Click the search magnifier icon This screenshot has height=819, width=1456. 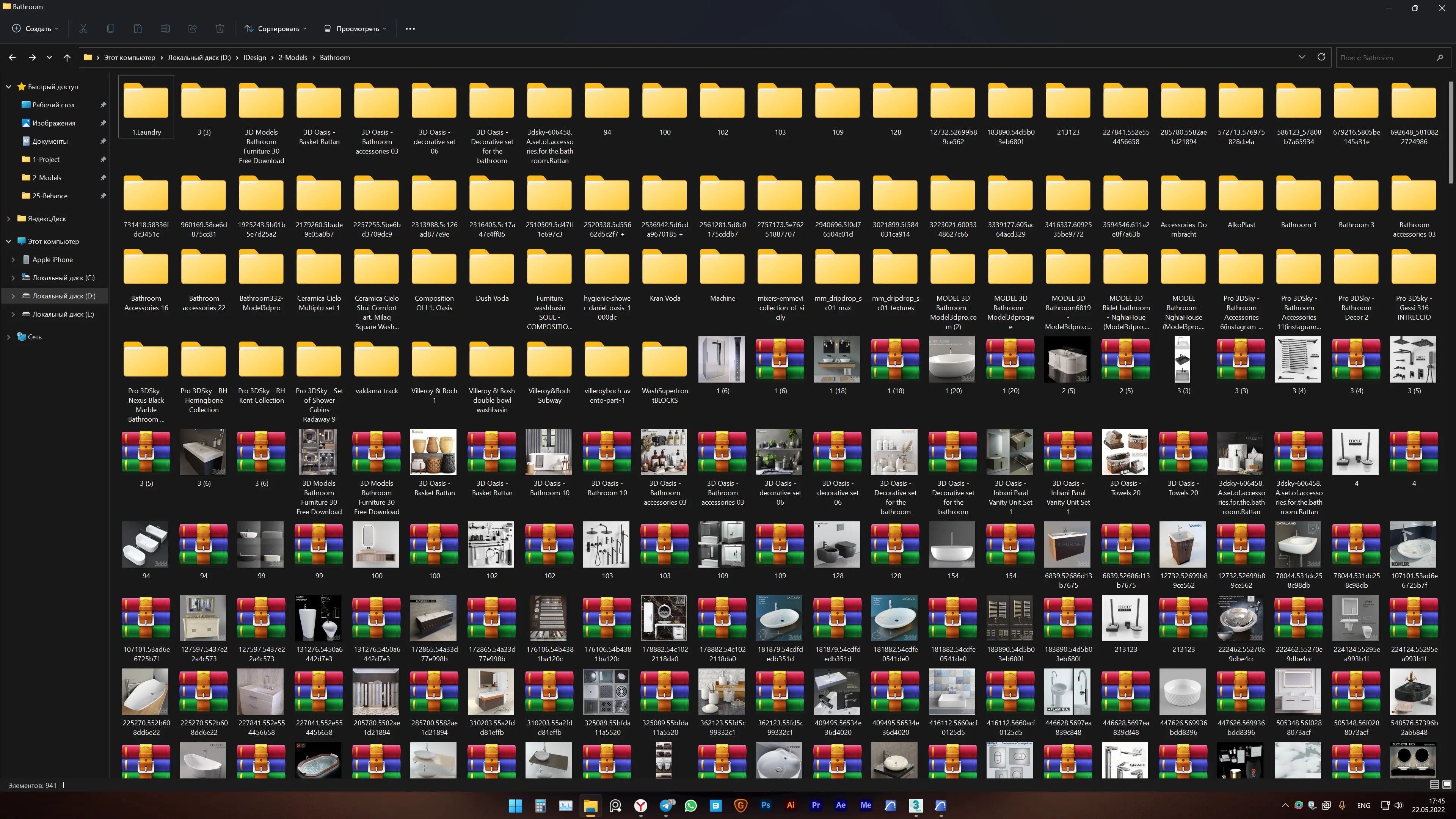(x=1440, y=58)
